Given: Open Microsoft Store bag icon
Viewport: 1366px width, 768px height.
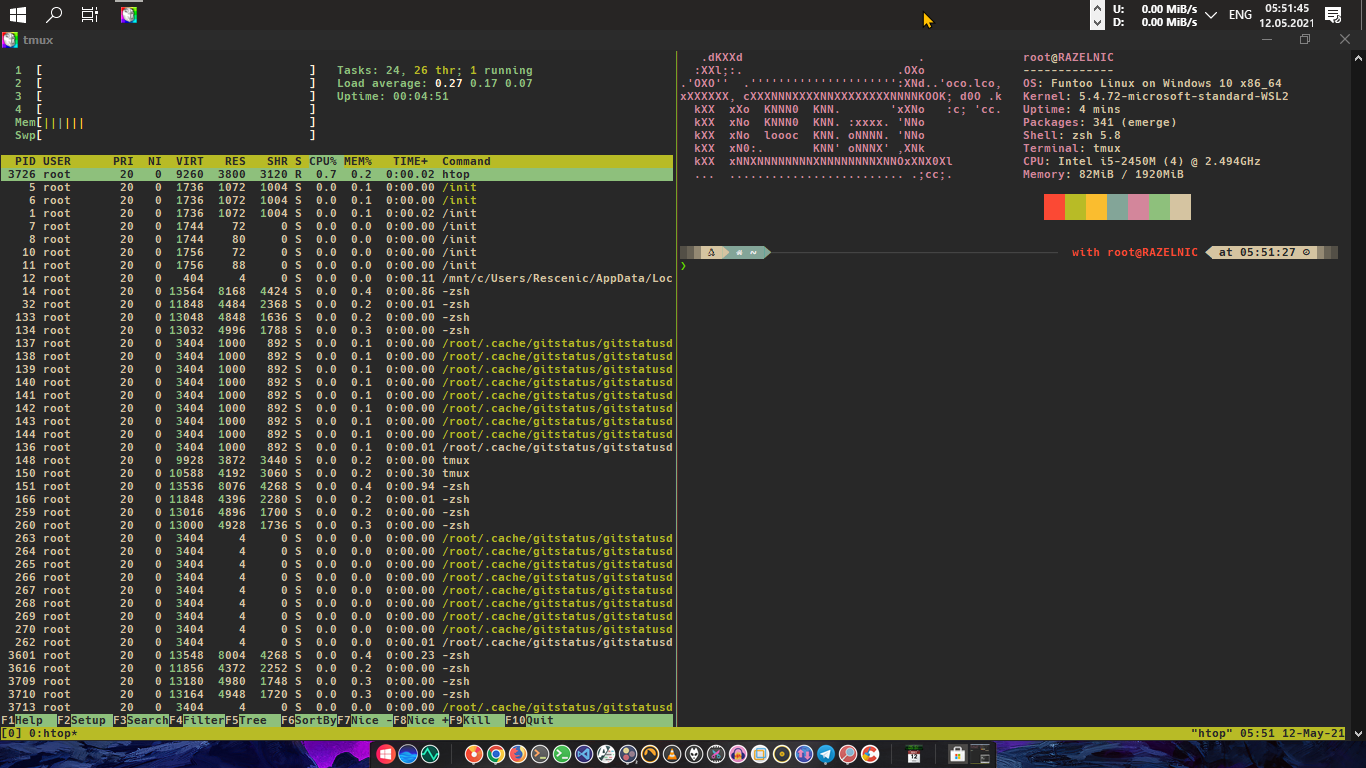Looking at the screenshot, I should point(957,754).
